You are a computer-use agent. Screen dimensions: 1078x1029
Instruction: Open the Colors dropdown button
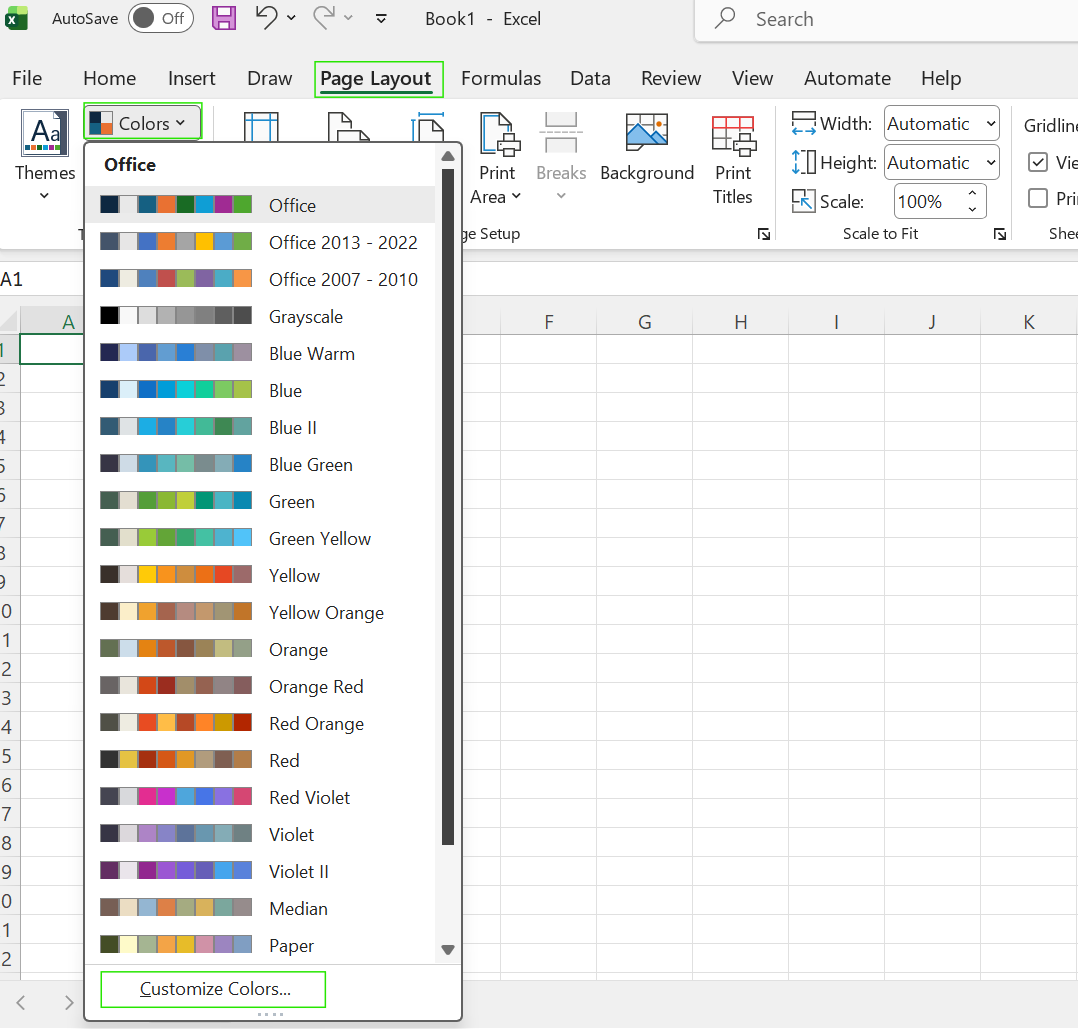(142, 123)
